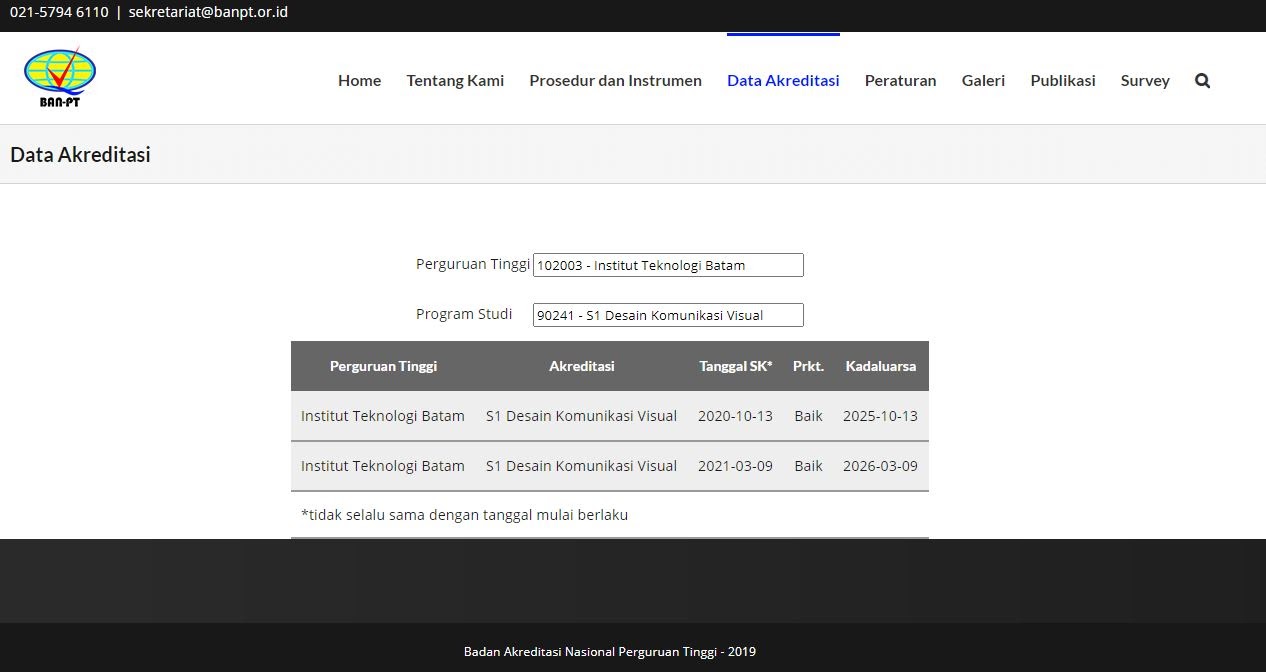Viewport: 1266px width, 672px height.
Task: Click the Akreditasi column header
Action: tap(581, 366)
